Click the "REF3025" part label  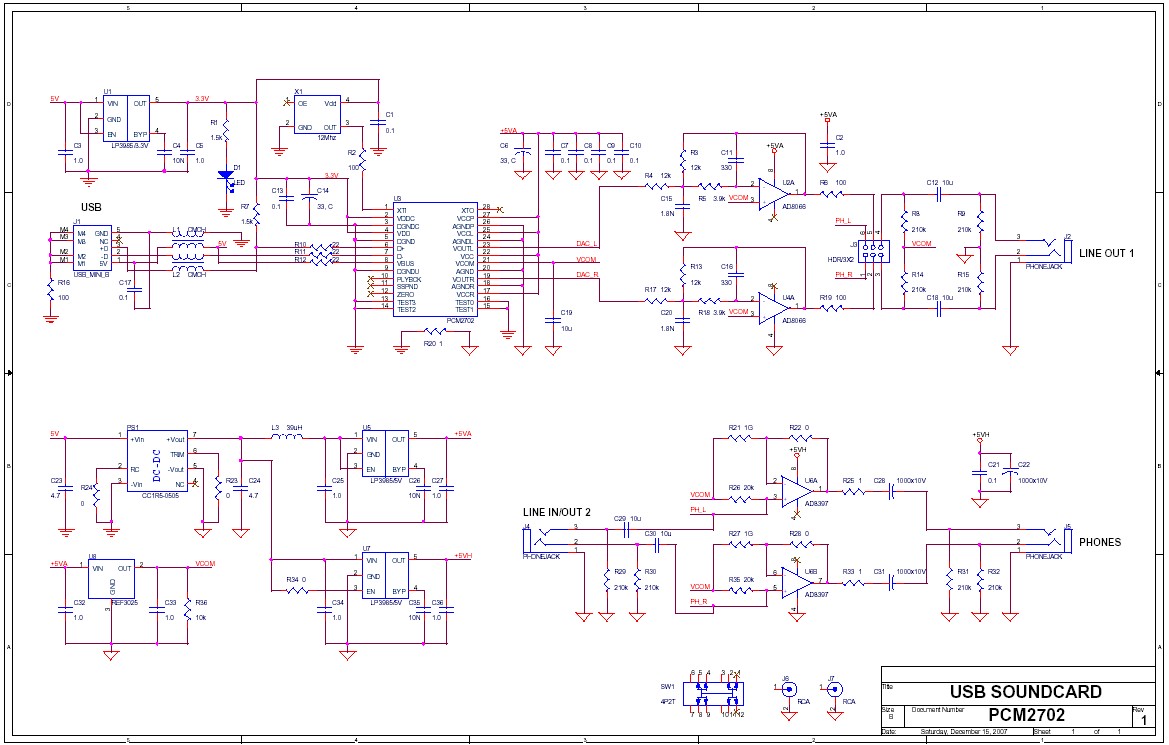[x=124, y=603]
